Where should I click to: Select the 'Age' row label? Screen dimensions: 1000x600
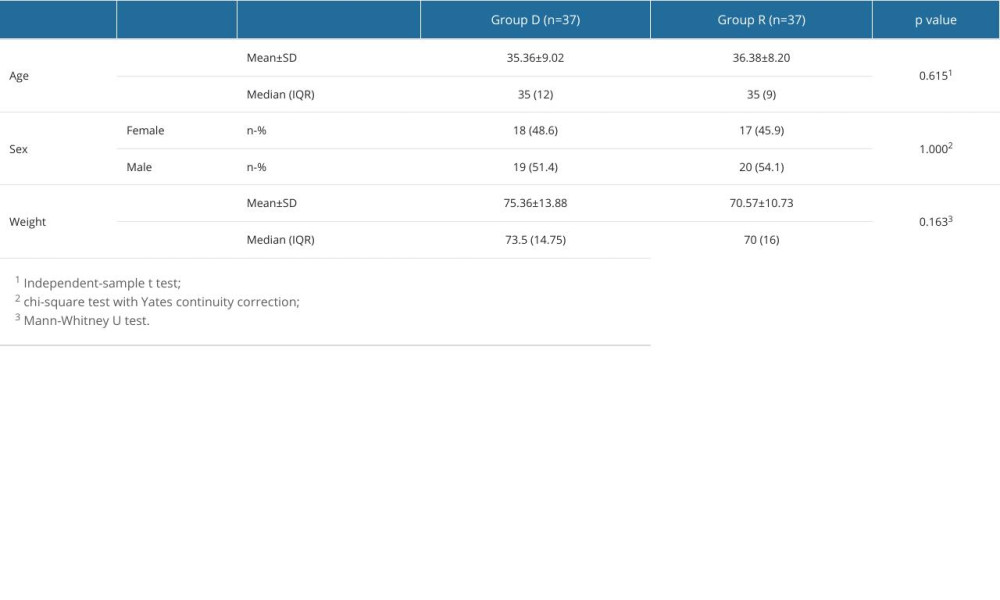click(19, 76)
